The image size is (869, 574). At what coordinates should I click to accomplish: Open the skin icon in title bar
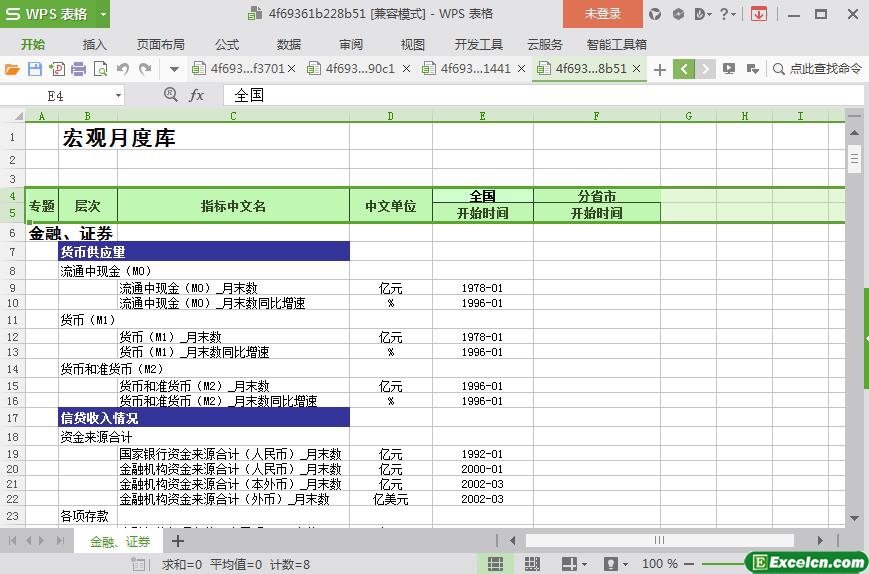point(655,14)
